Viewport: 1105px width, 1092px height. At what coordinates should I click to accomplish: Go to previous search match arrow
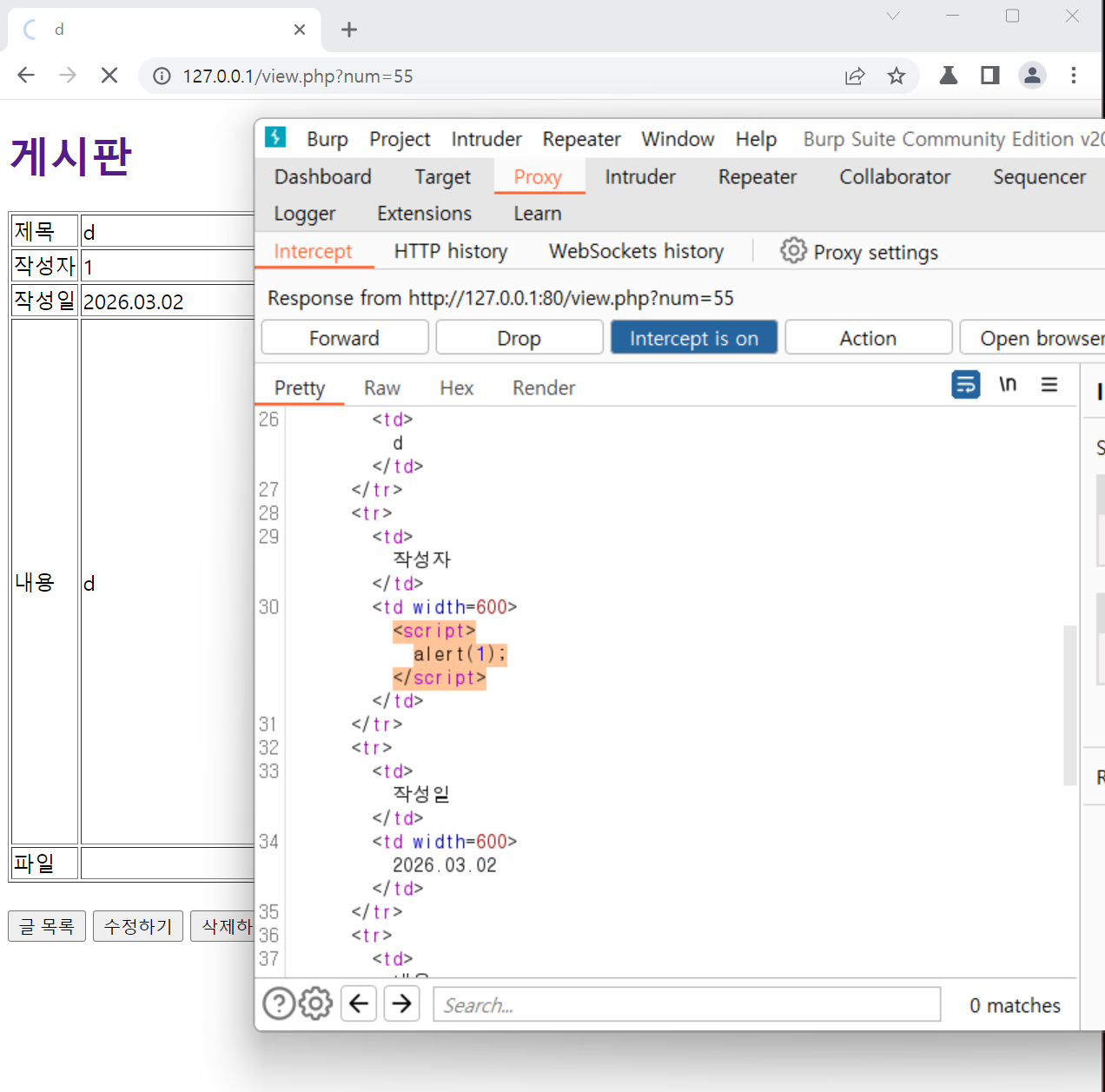(359, 1003)
